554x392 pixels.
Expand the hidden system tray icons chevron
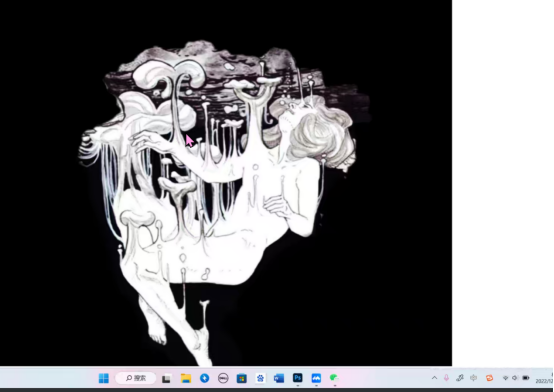pyautogui.click(x=435, y=378)
